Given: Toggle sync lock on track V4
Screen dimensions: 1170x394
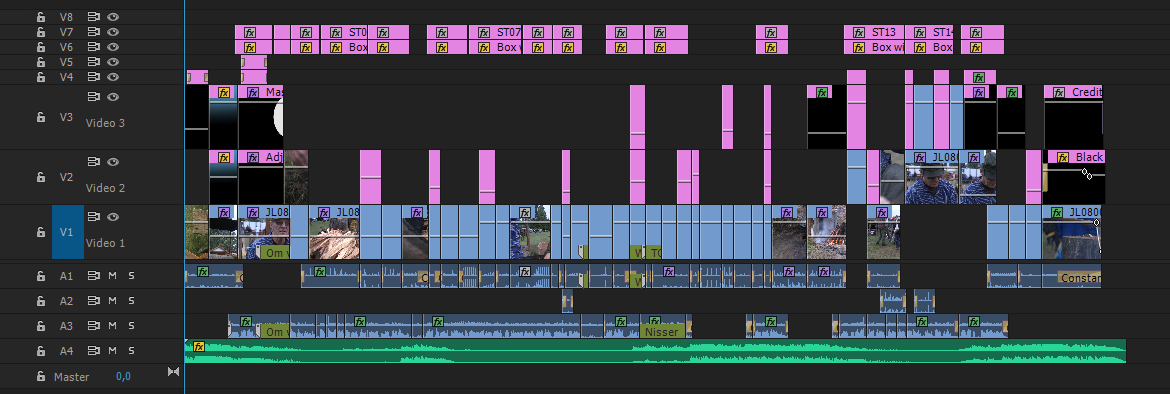Looking at the screenshot, I should [x=94, y=77].
